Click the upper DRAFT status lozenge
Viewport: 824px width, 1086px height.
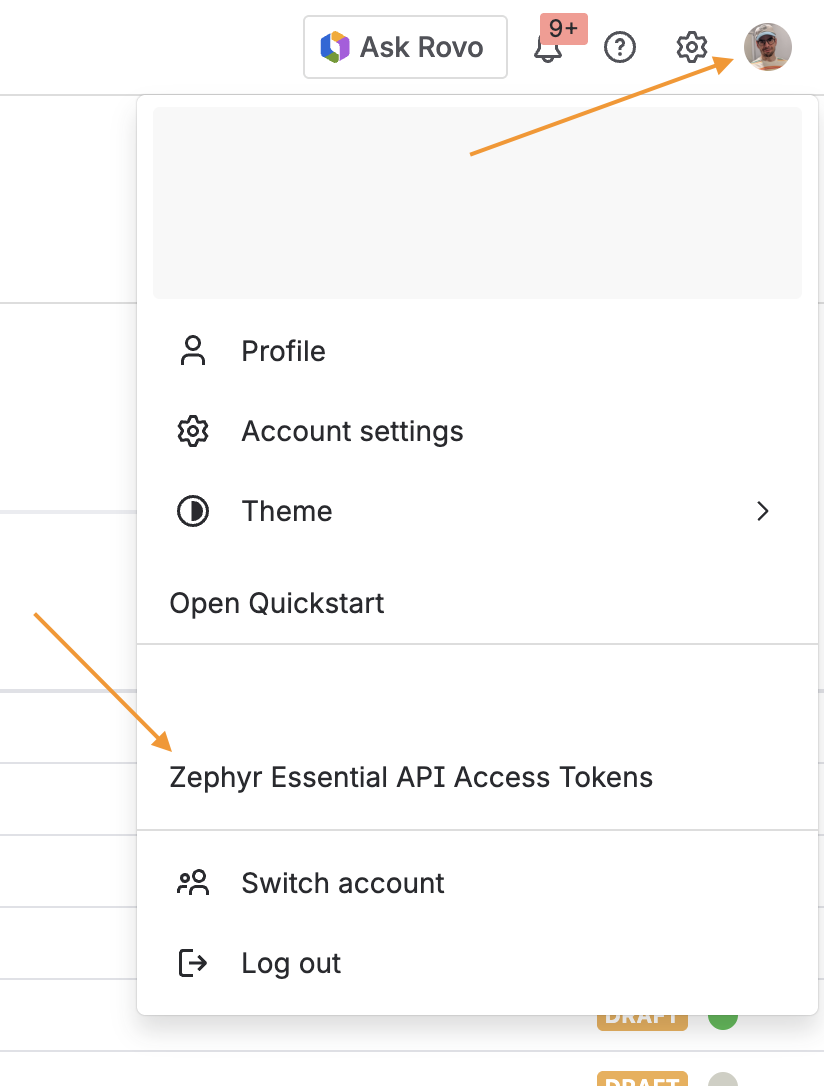[x=642, y=1016]
